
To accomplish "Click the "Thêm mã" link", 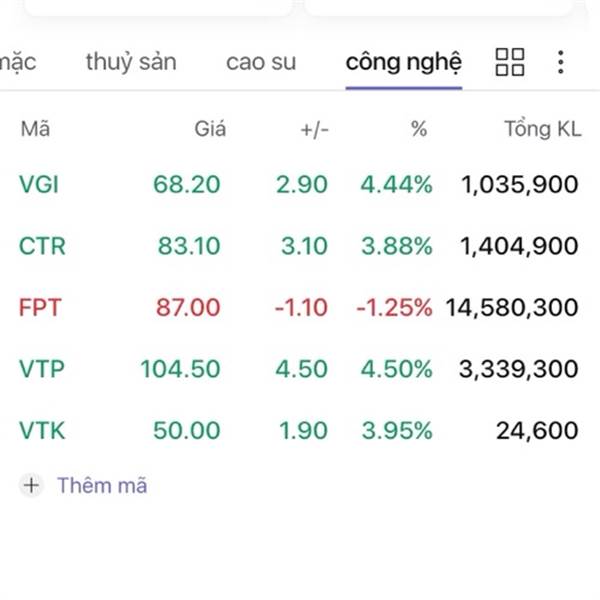I will coord(102,486).
